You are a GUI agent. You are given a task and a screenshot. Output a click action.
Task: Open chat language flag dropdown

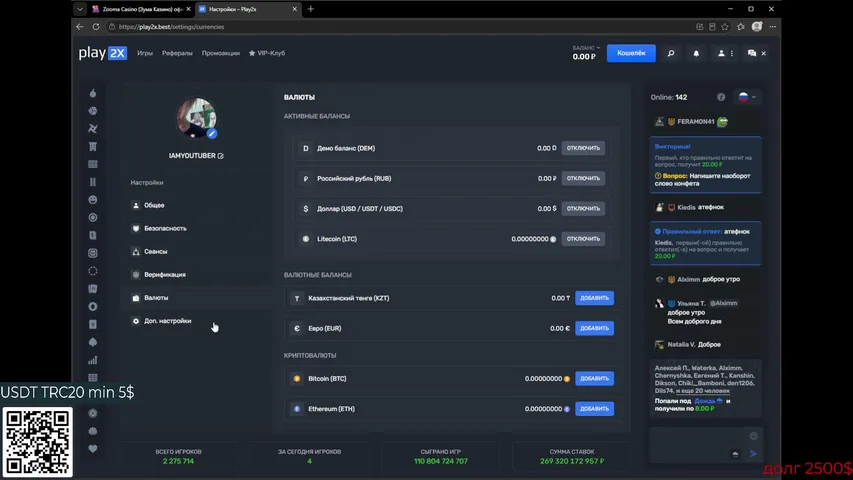tap(747, 97)
